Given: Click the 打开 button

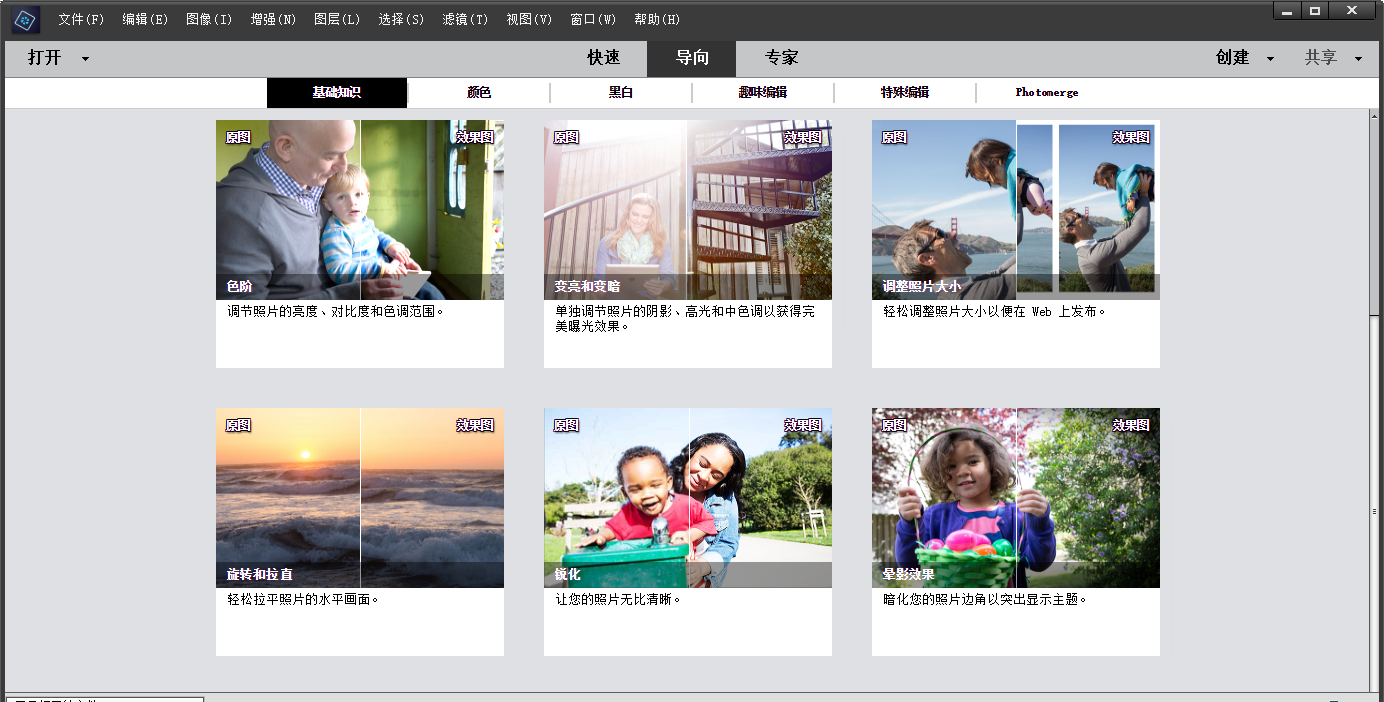Looking at the screenshot, I should coord(45,58).
